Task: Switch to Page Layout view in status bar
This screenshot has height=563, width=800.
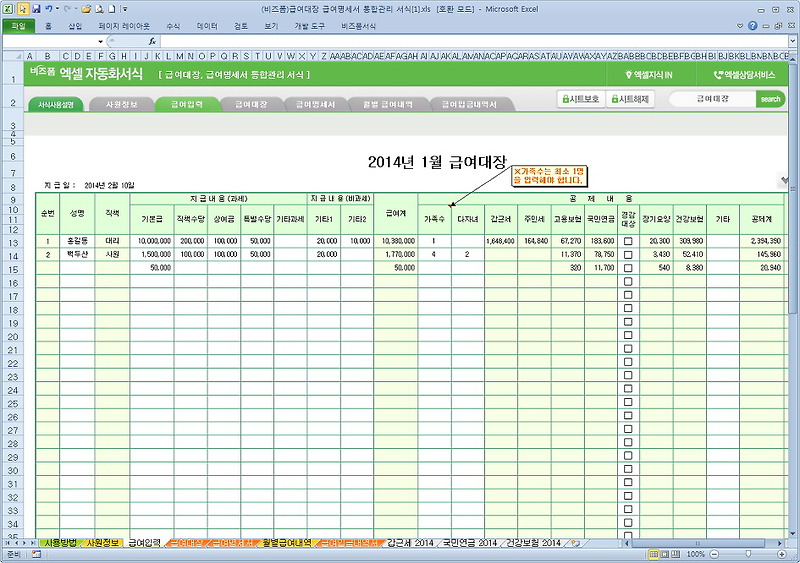Action: (x=665, y=554)
